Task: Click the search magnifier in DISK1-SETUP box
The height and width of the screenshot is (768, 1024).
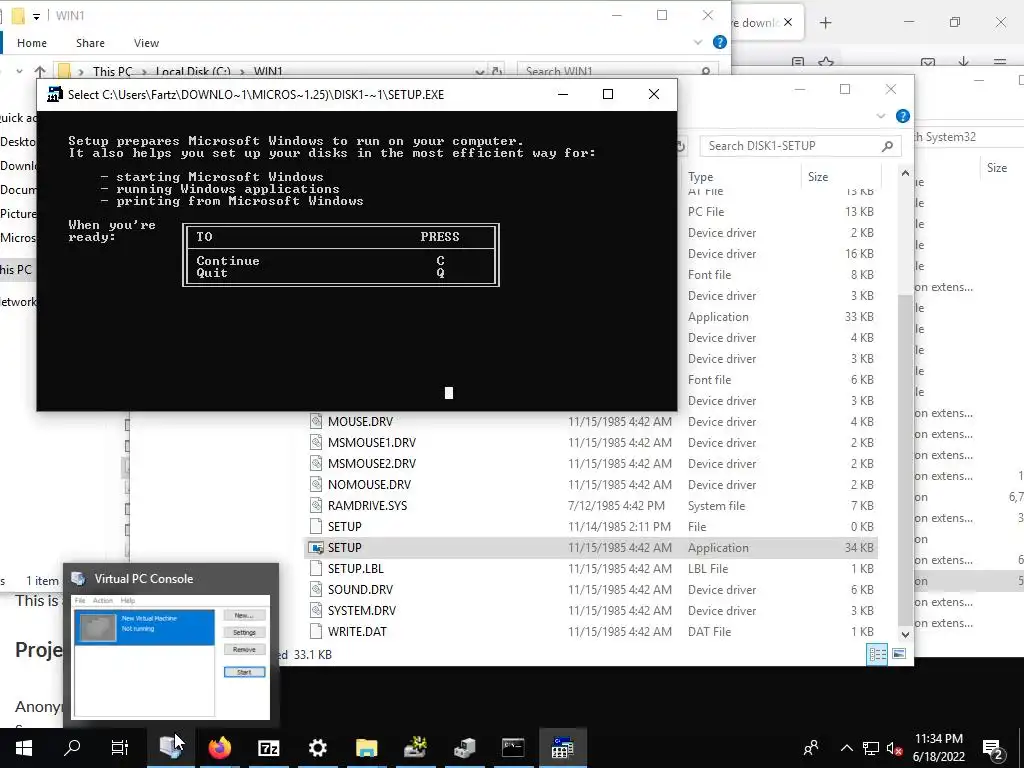Action: [x=888, y=146]
